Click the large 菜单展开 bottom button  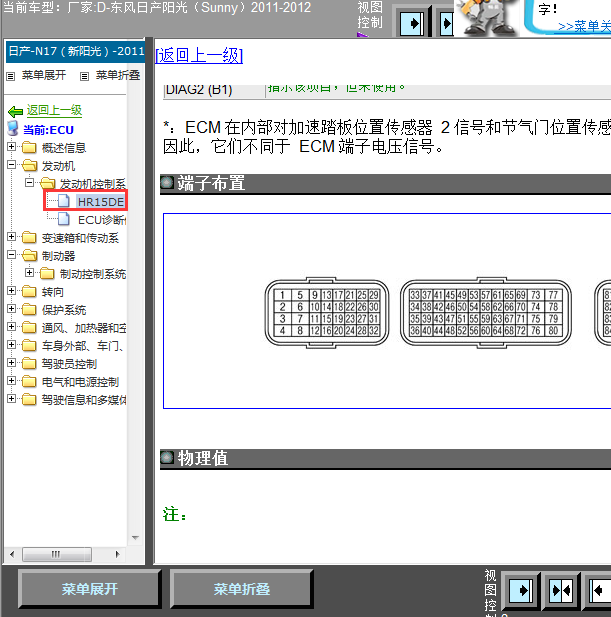[x=89, y=589]
